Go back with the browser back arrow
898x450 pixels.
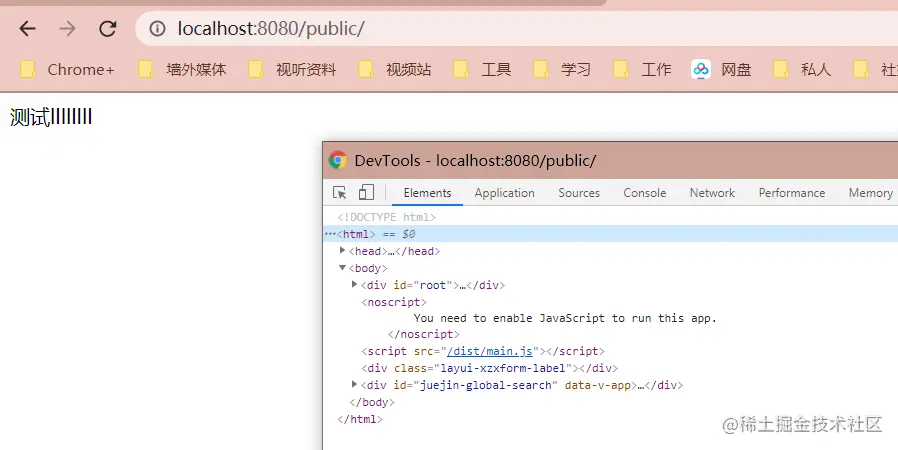click(x=27, y=28)
